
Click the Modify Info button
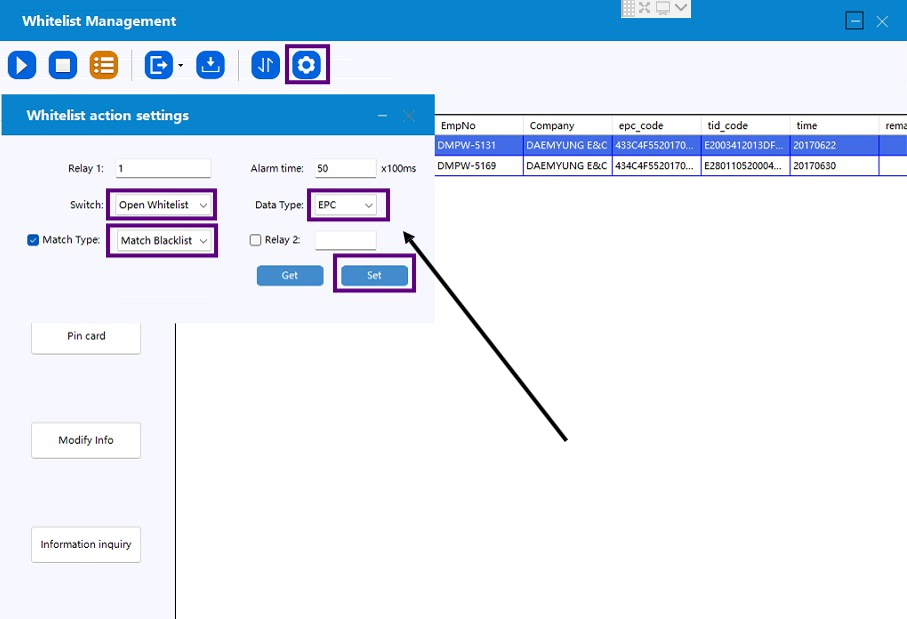pyautogui.click(x=86, y=440)
